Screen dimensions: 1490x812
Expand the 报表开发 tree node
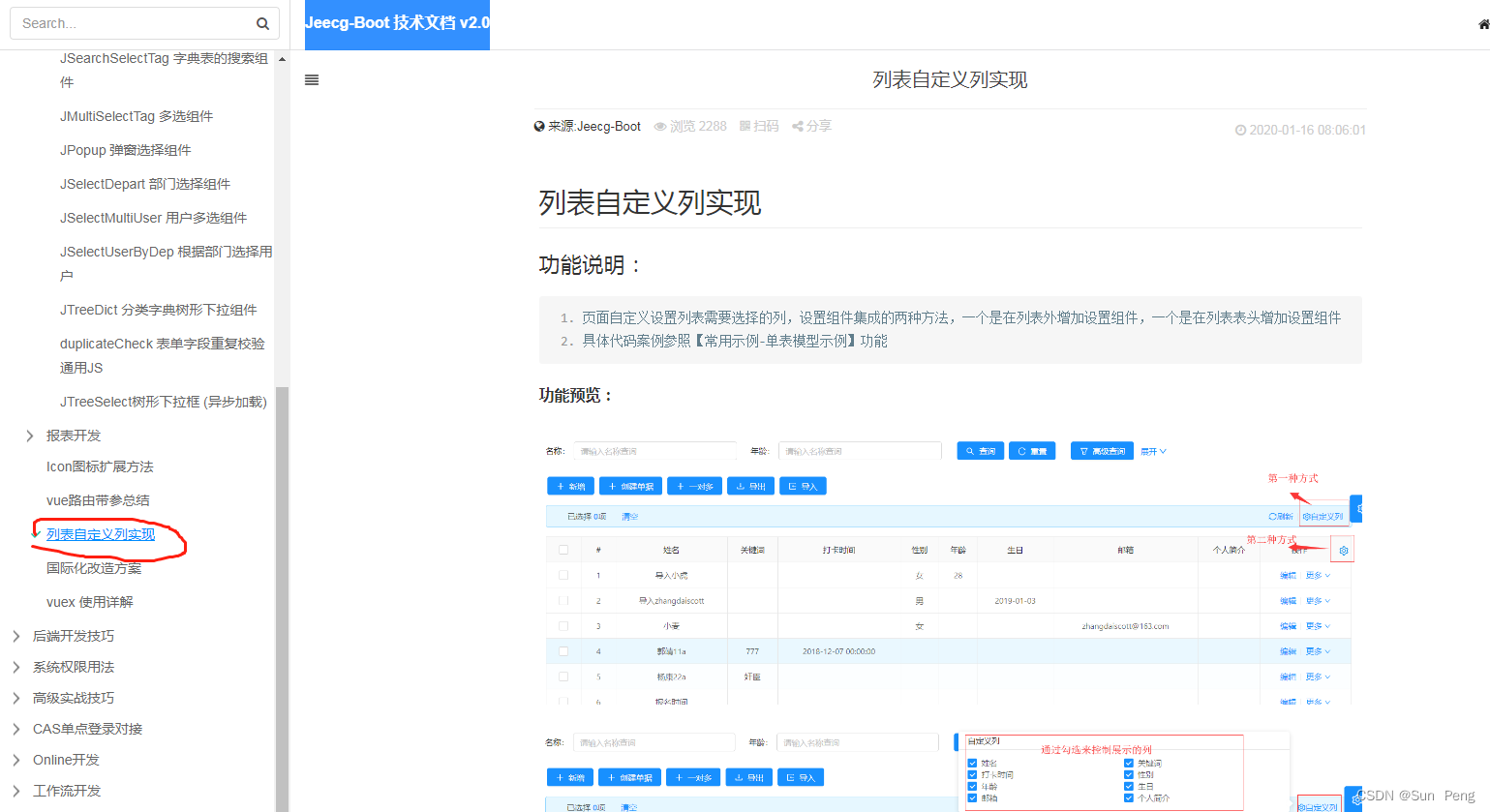tap(30, 436)
